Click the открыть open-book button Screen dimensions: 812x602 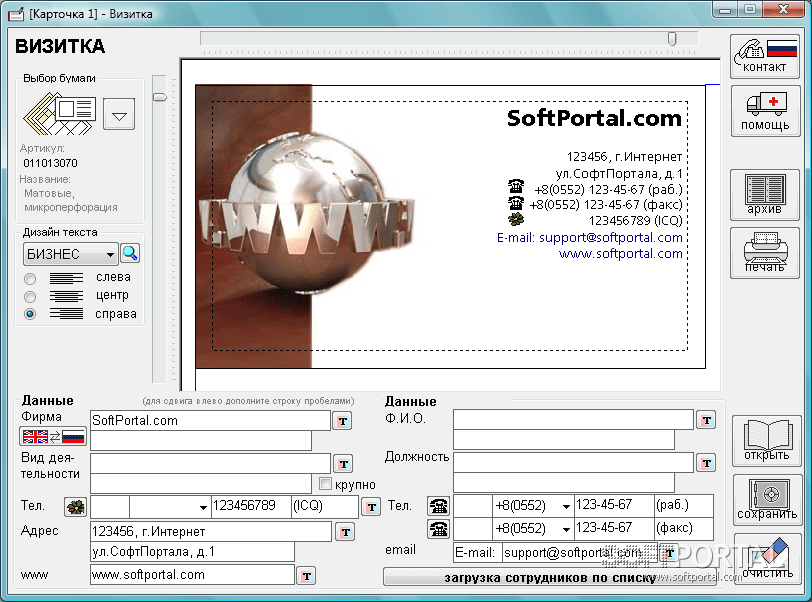coord(766,441)
